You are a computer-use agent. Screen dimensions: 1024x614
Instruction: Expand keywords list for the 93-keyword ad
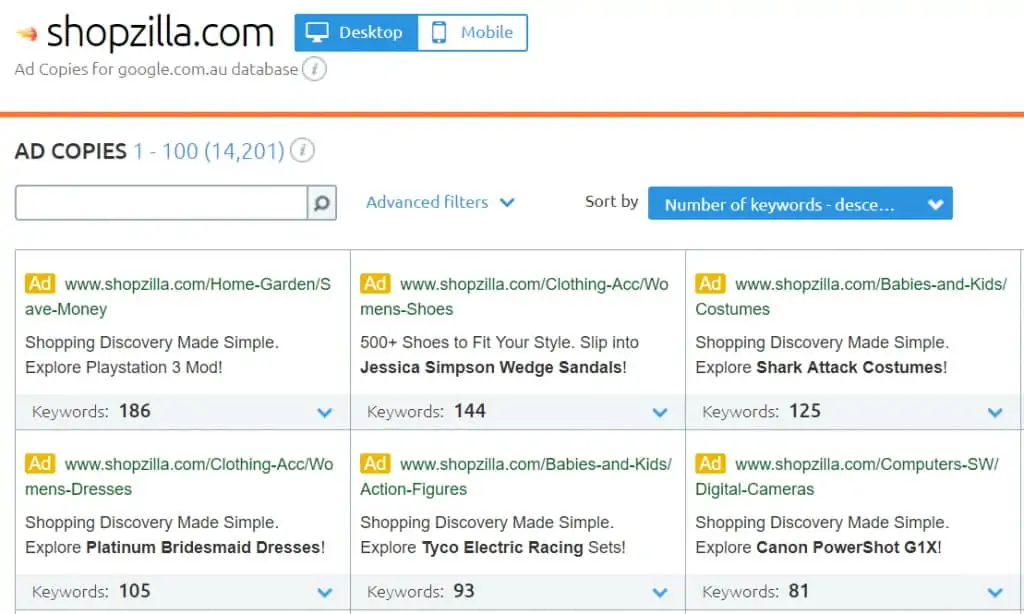pyautogui.click(x=660, y=592)
